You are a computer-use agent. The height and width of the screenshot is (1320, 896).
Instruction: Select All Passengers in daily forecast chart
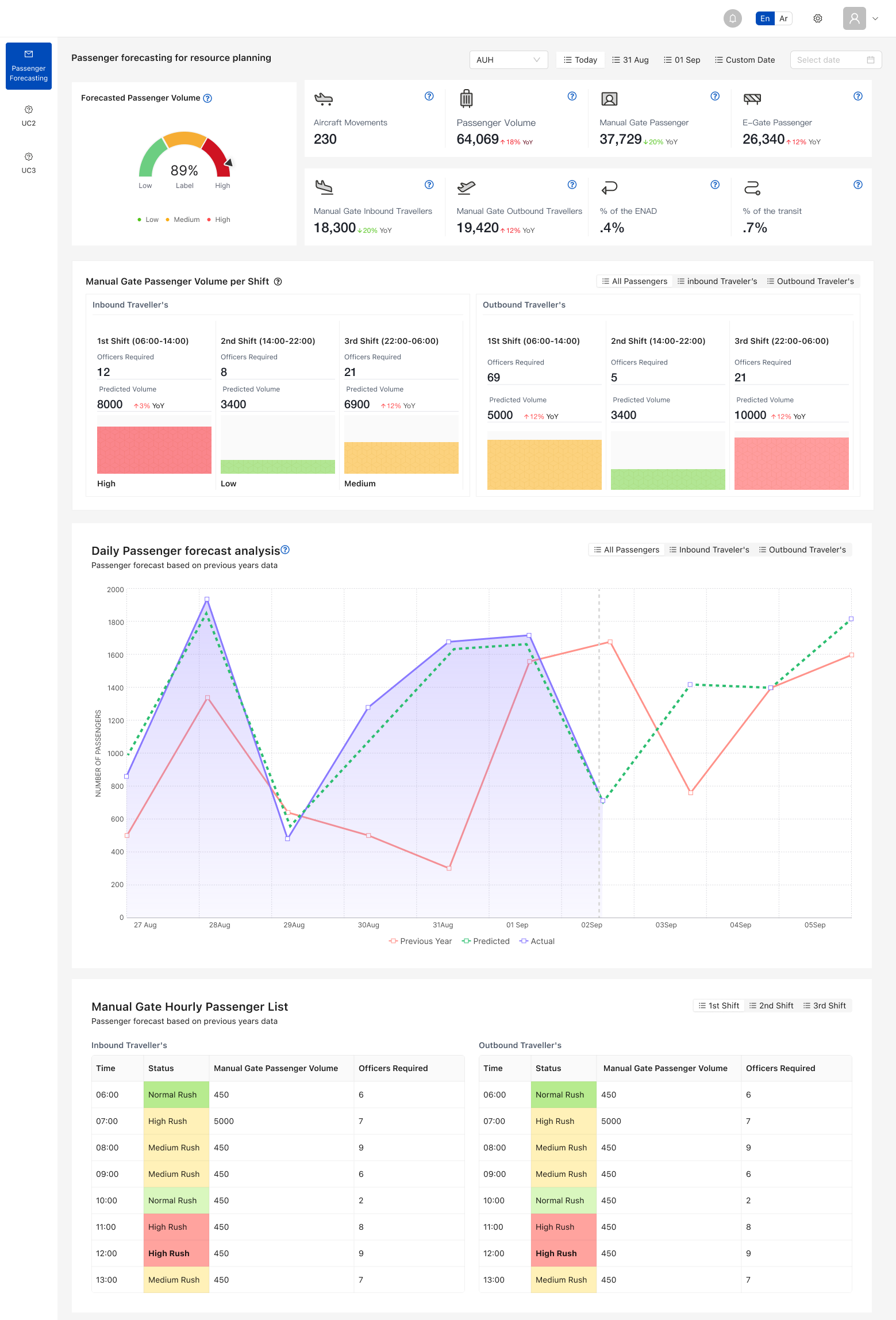coord(626,550)
